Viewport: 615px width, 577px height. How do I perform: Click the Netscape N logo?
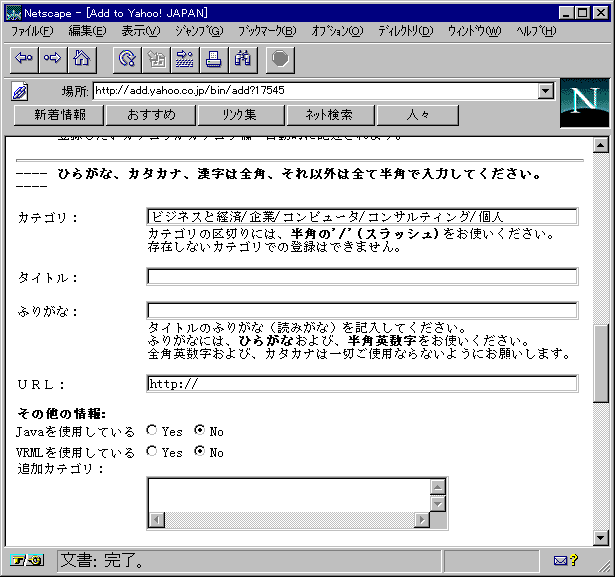pyautogui.click(x=584, y=103)
